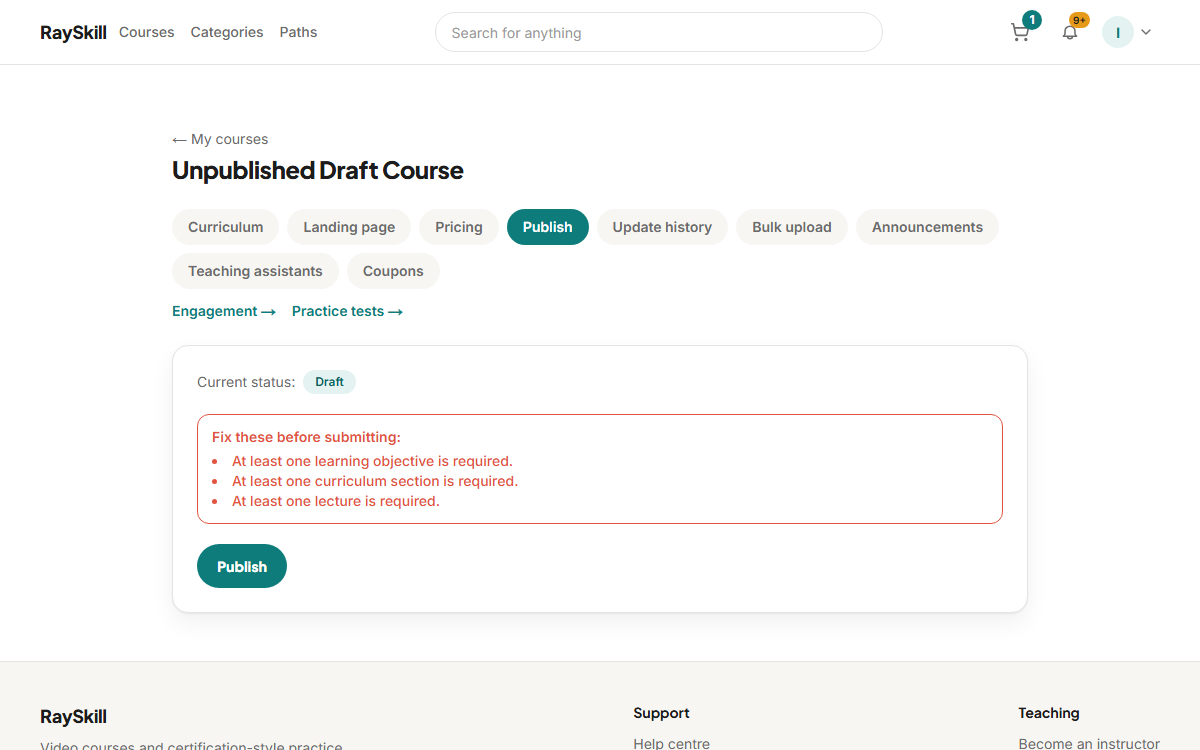Follow the Engagement arrow link
This screenshot has width=1200, height=750.
(x=224, y=311)
